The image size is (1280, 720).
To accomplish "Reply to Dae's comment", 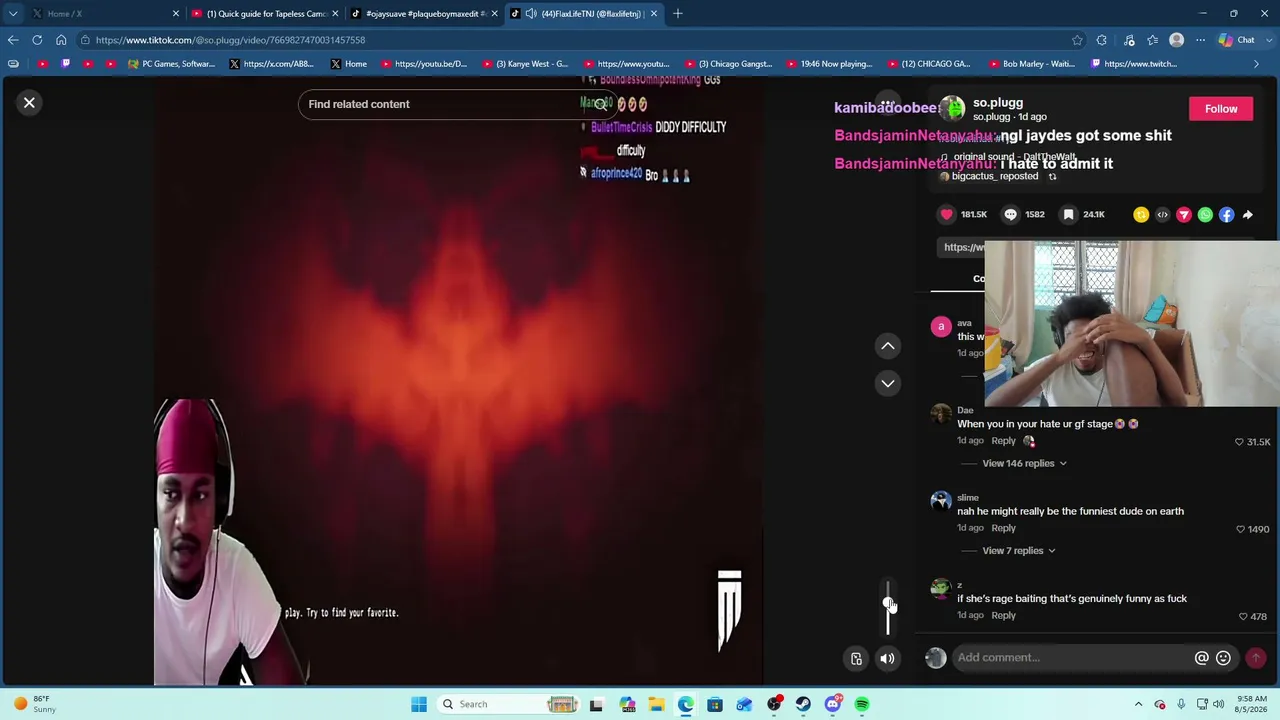I will 1003,441.
